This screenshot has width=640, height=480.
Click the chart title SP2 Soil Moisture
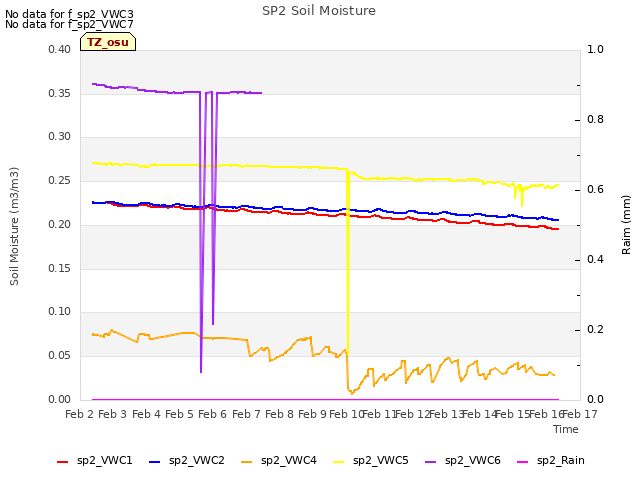tap(319, 11)
